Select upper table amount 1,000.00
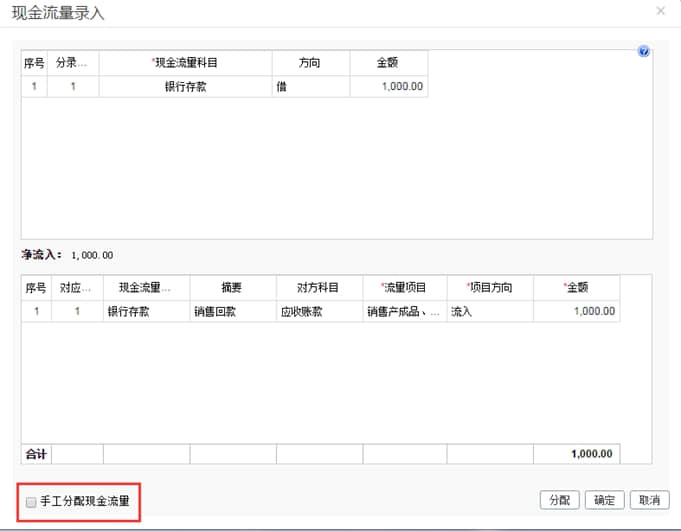Screen dimensions: 681x531 pos(389,86)
